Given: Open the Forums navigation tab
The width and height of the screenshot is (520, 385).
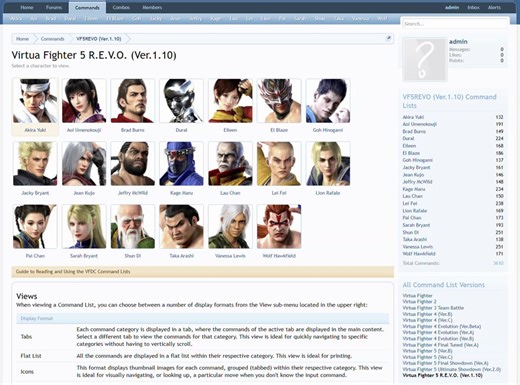Looking at the screenshot, I should [x=54, y=7].
